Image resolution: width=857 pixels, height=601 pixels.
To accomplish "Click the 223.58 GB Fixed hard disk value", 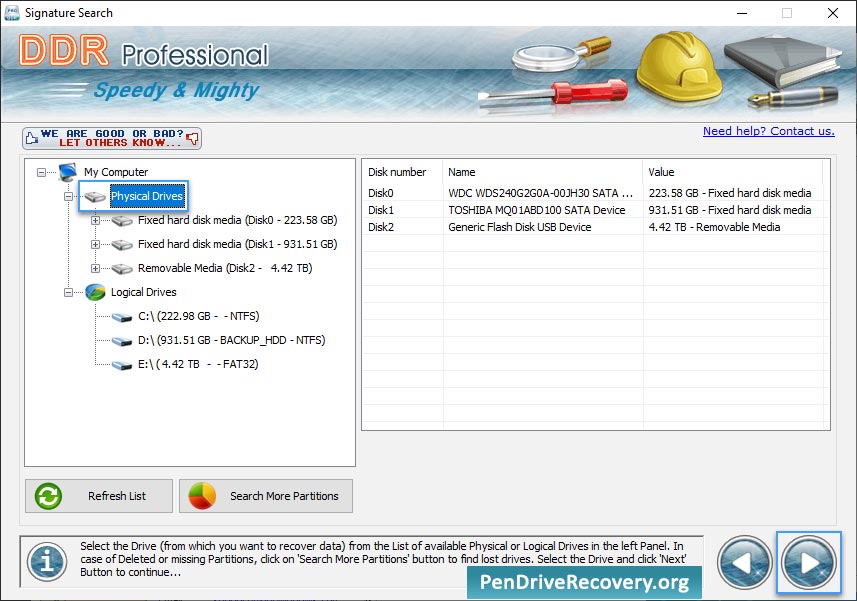I will tap(730, 193).
